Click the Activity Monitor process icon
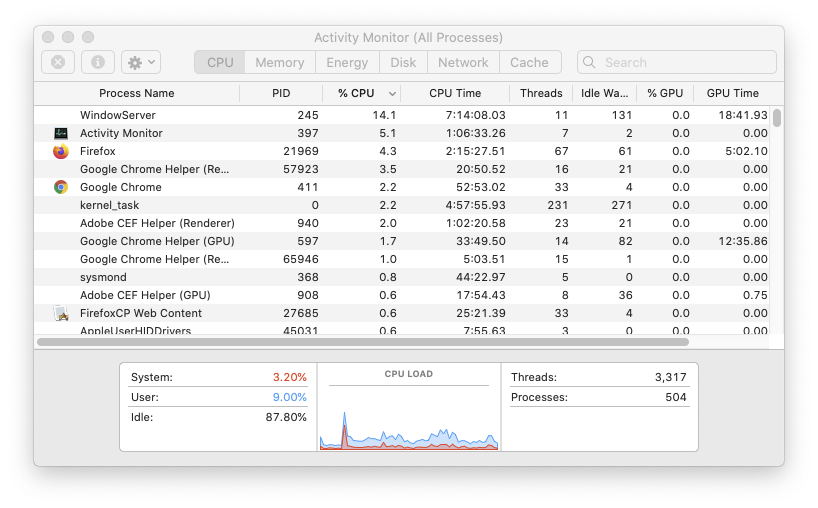818x508 pixels. coord(60,133)
